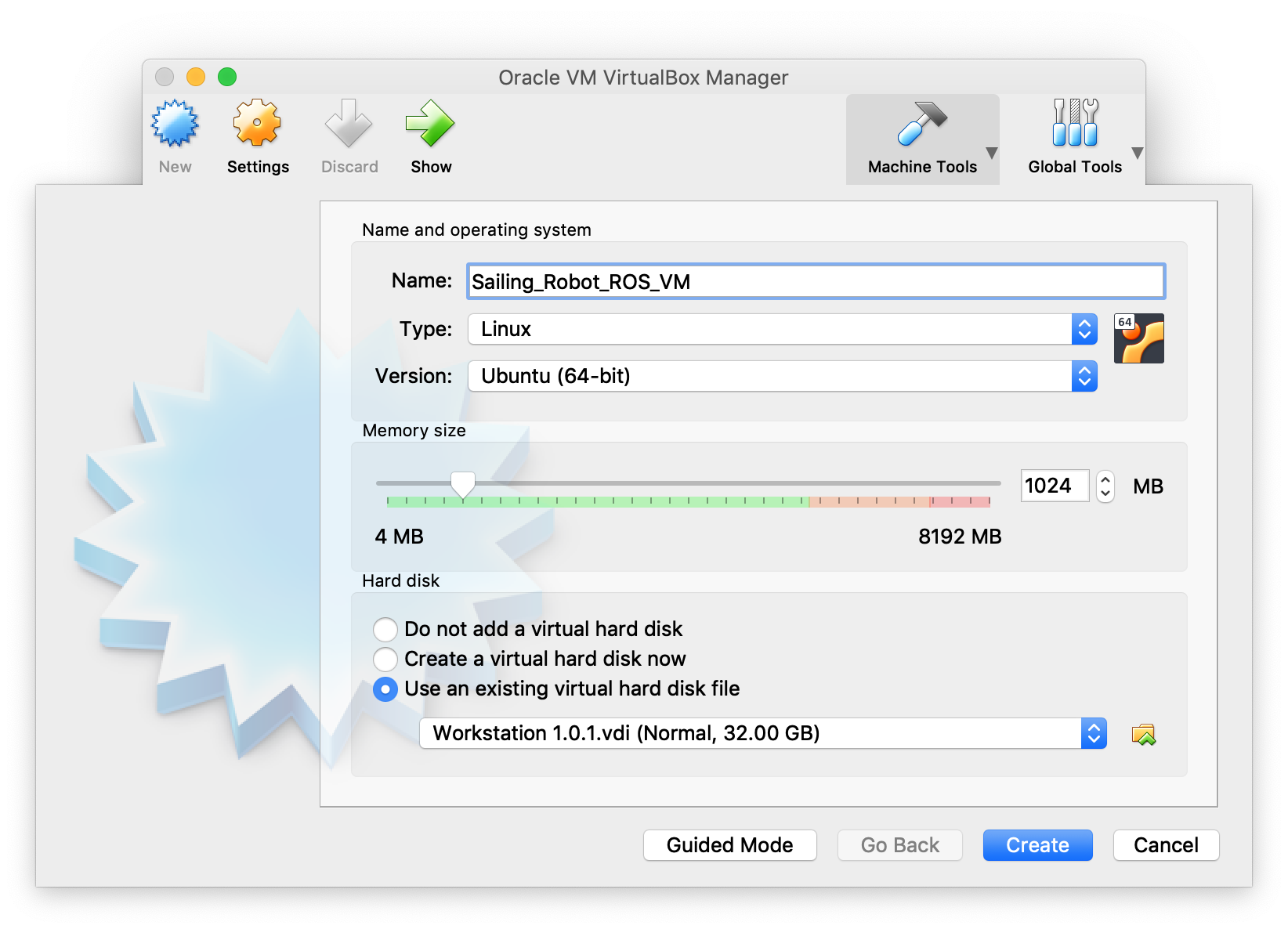Viewport: 1288px width, 929px height.
Task: Click the Go Back button
Action: point(900,845)
